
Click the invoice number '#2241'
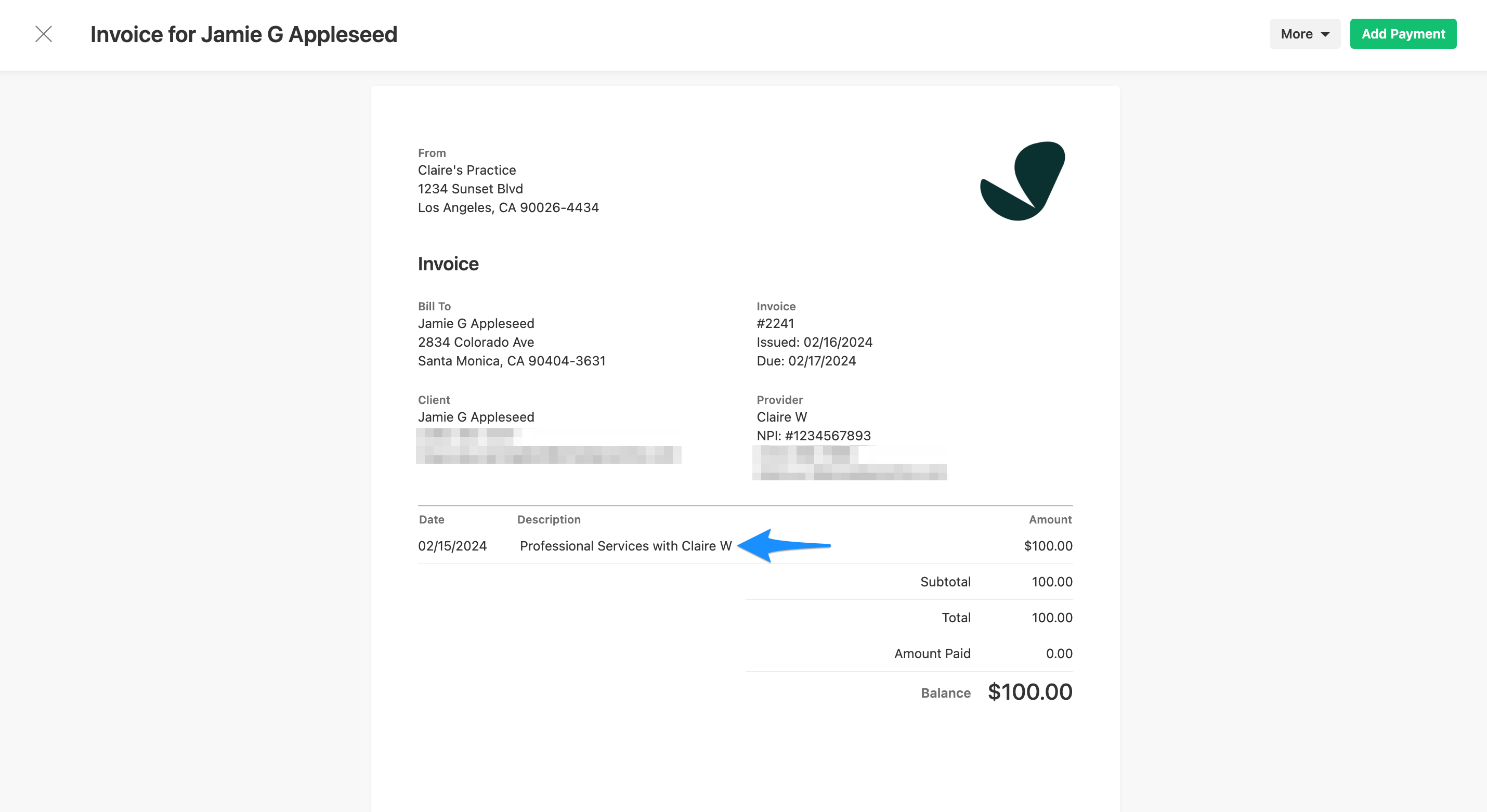coord(775,324)
